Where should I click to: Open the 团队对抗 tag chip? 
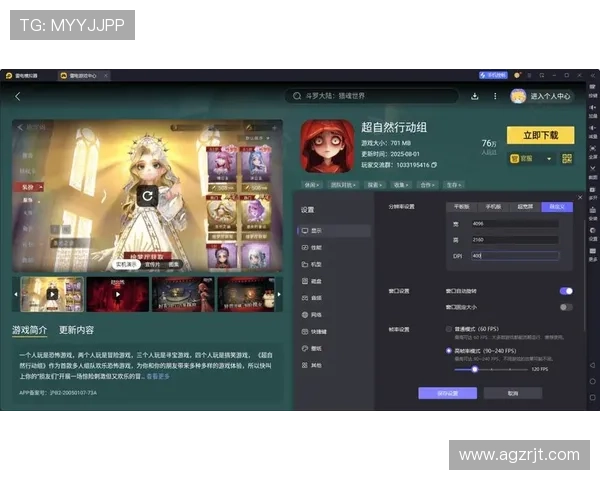[343, 185]
